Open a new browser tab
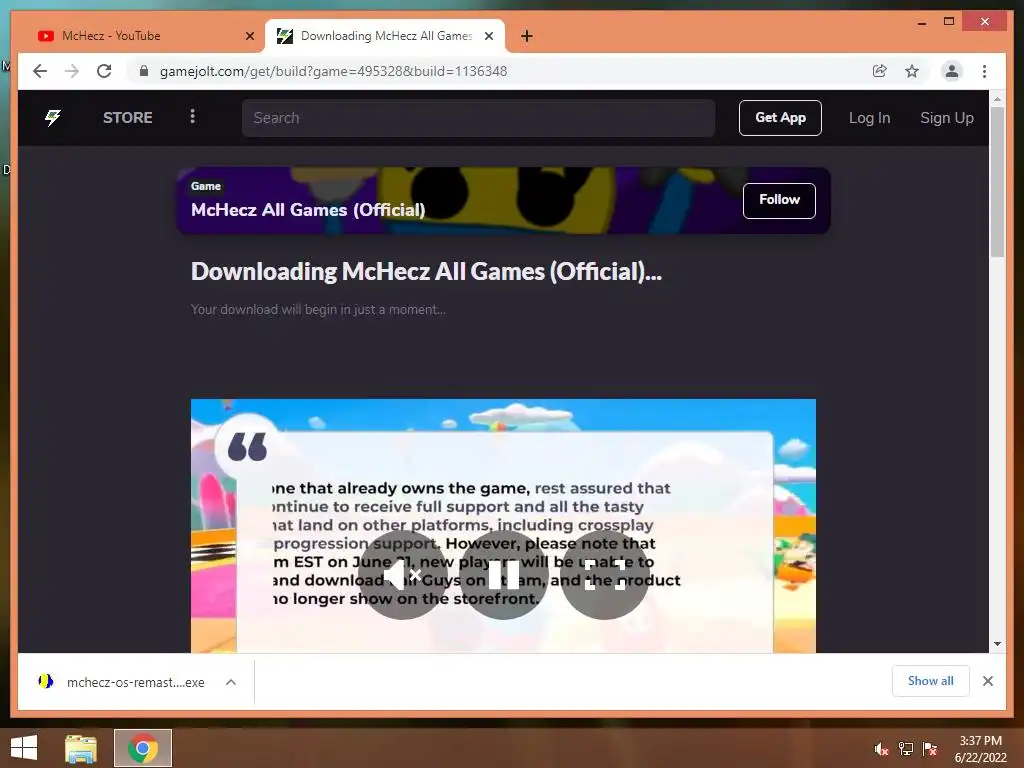Image resolution: width=1024 pixels, height=768 pixels. click(527, 36)
